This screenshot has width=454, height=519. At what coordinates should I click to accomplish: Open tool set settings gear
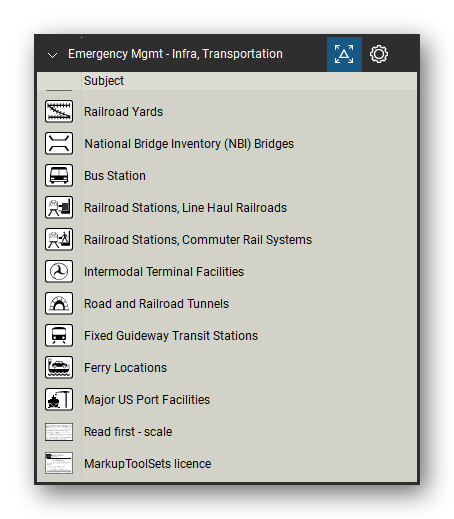pyautogui.click(x=379, y=54)
